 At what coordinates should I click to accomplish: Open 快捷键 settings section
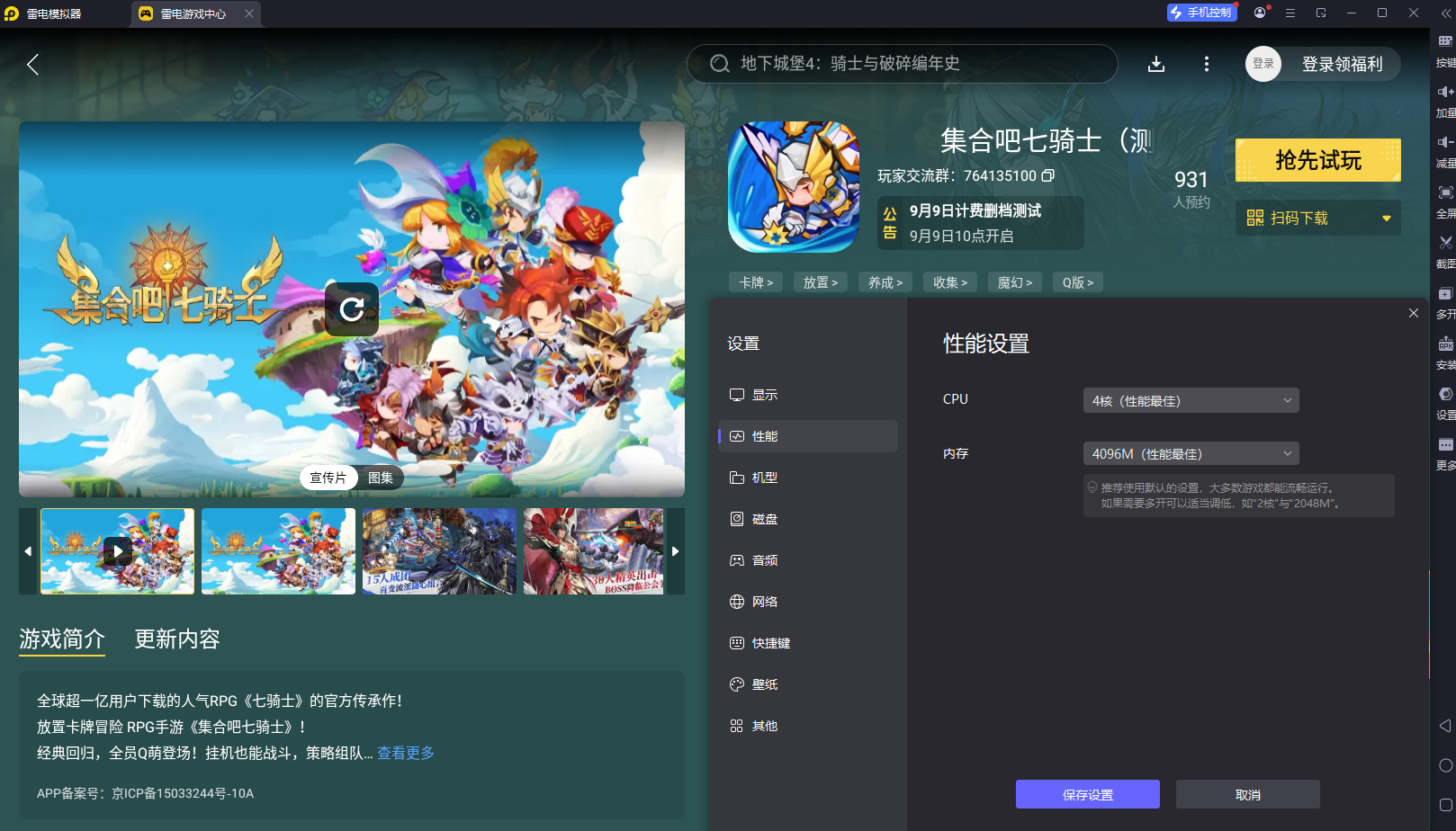click(808, 643)
